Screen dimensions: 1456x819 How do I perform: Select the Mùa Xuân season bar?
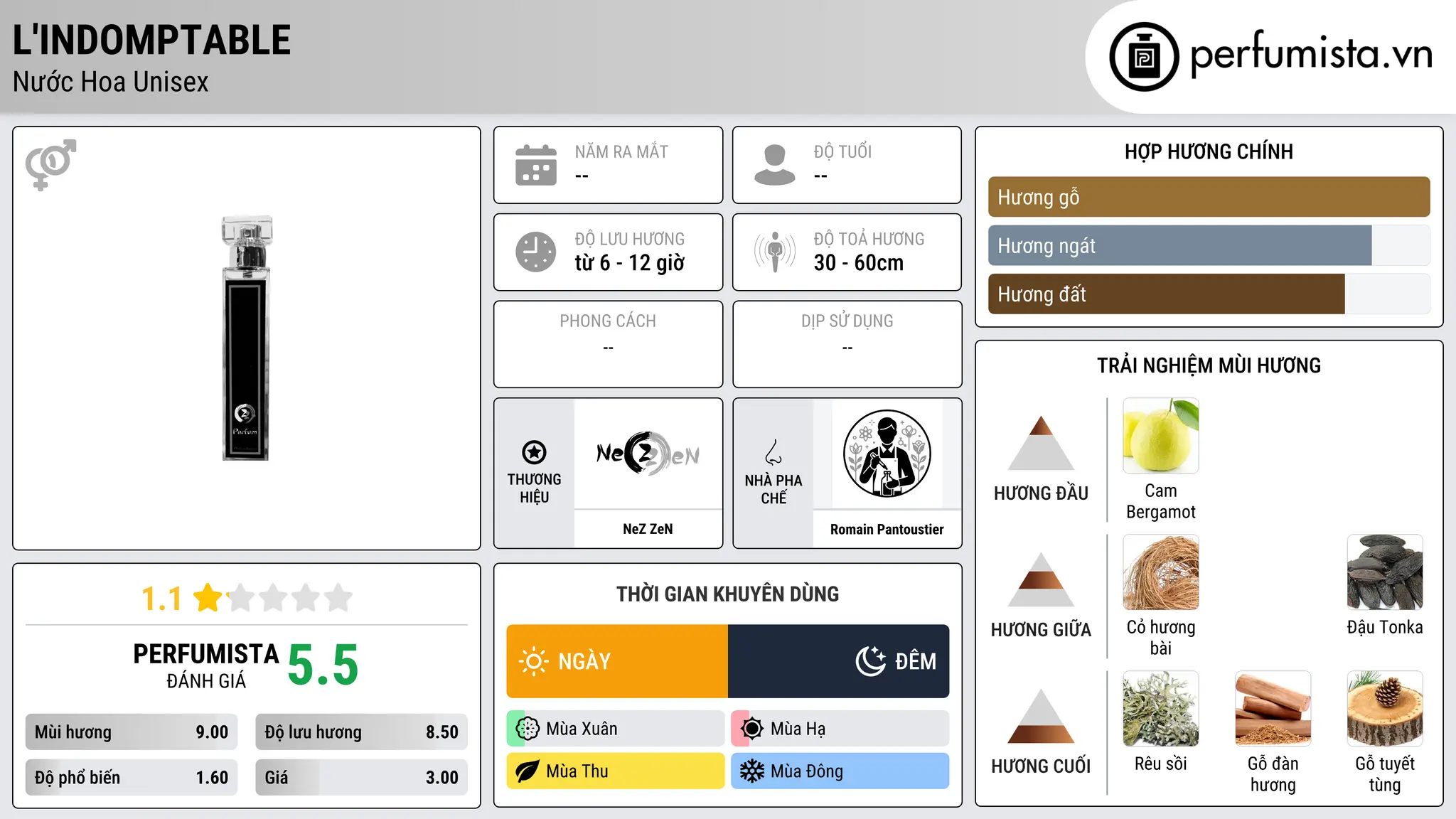click(x=616, y=729)
